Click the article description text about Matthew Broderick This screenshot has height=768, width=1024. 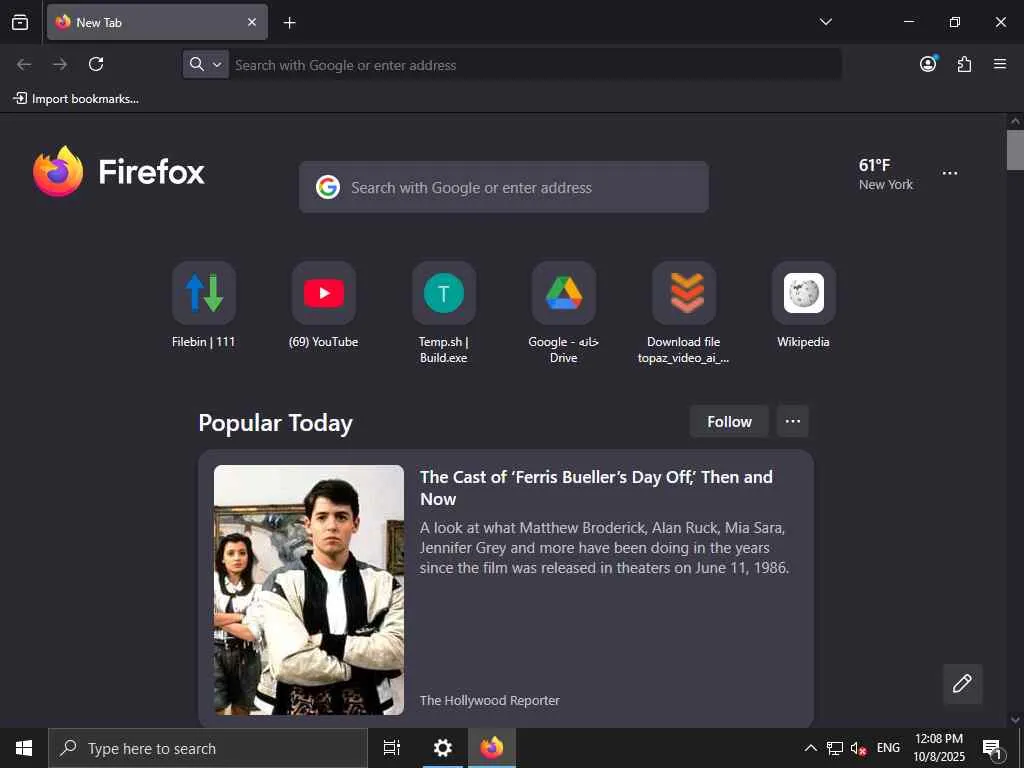604,547
